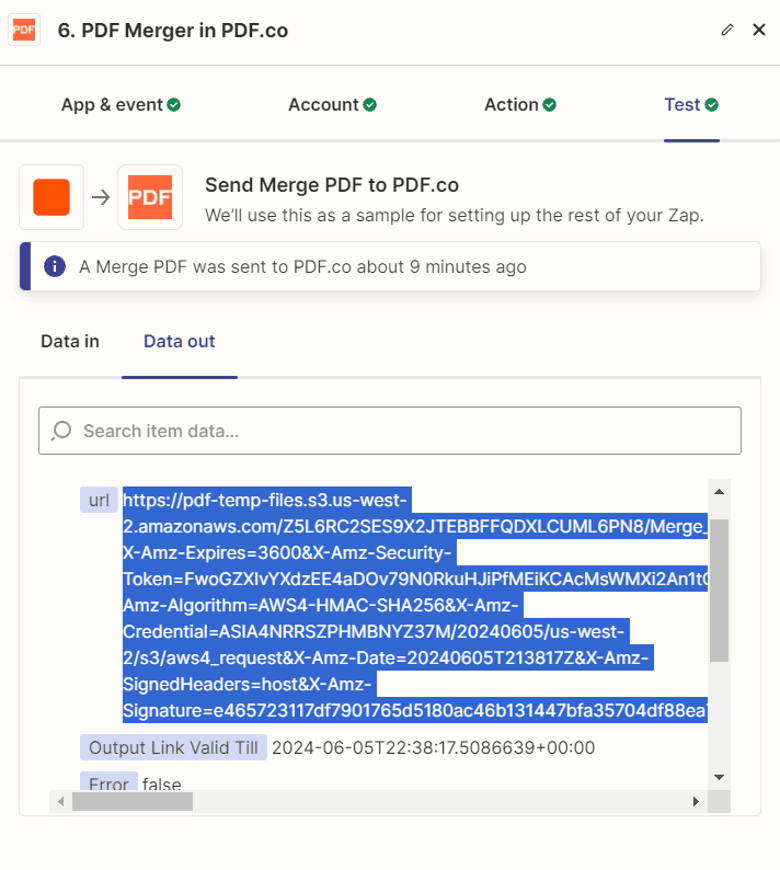This screenshot has width=780, height=870.
Task: Click the large PDF.co app icon
Action: [150, 197]
